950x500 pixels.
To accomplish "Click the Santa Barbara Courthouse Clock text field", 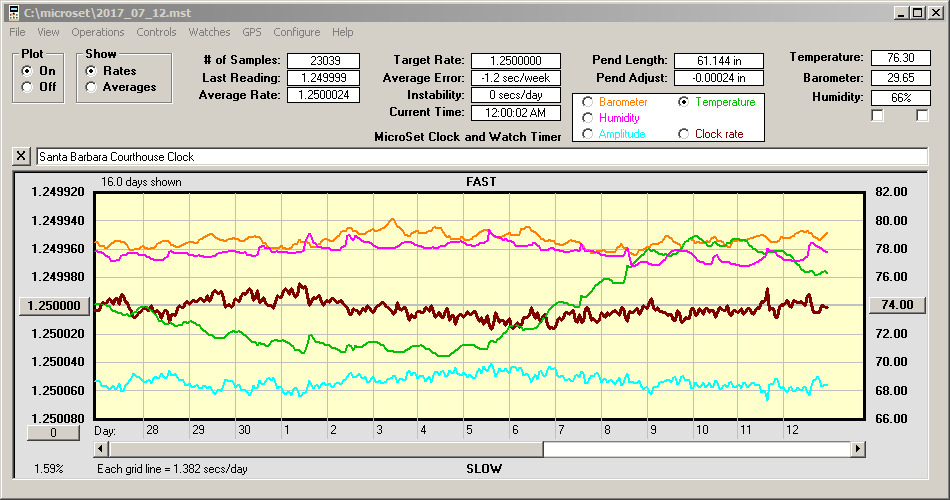I will pos(482,156).
